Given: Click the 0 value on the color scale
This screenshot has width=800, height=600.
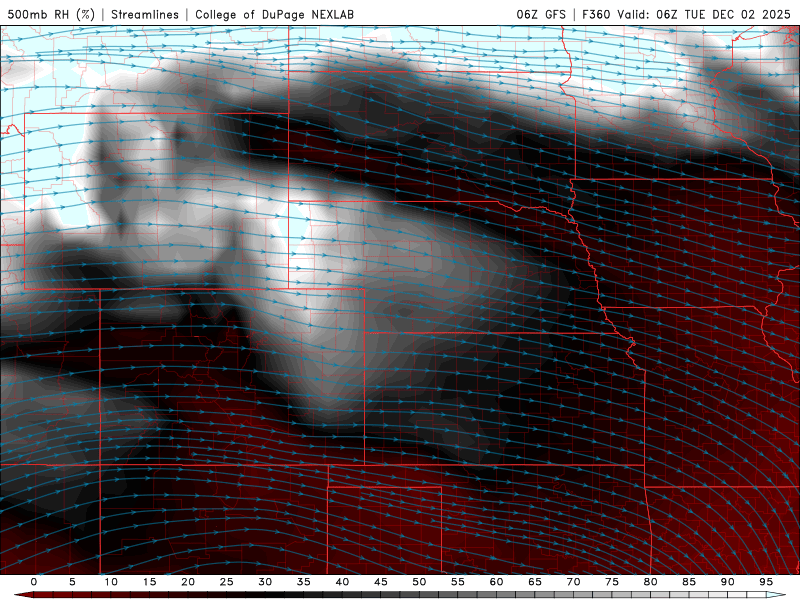Looking at the screenshot, I should tap(34, 582).
